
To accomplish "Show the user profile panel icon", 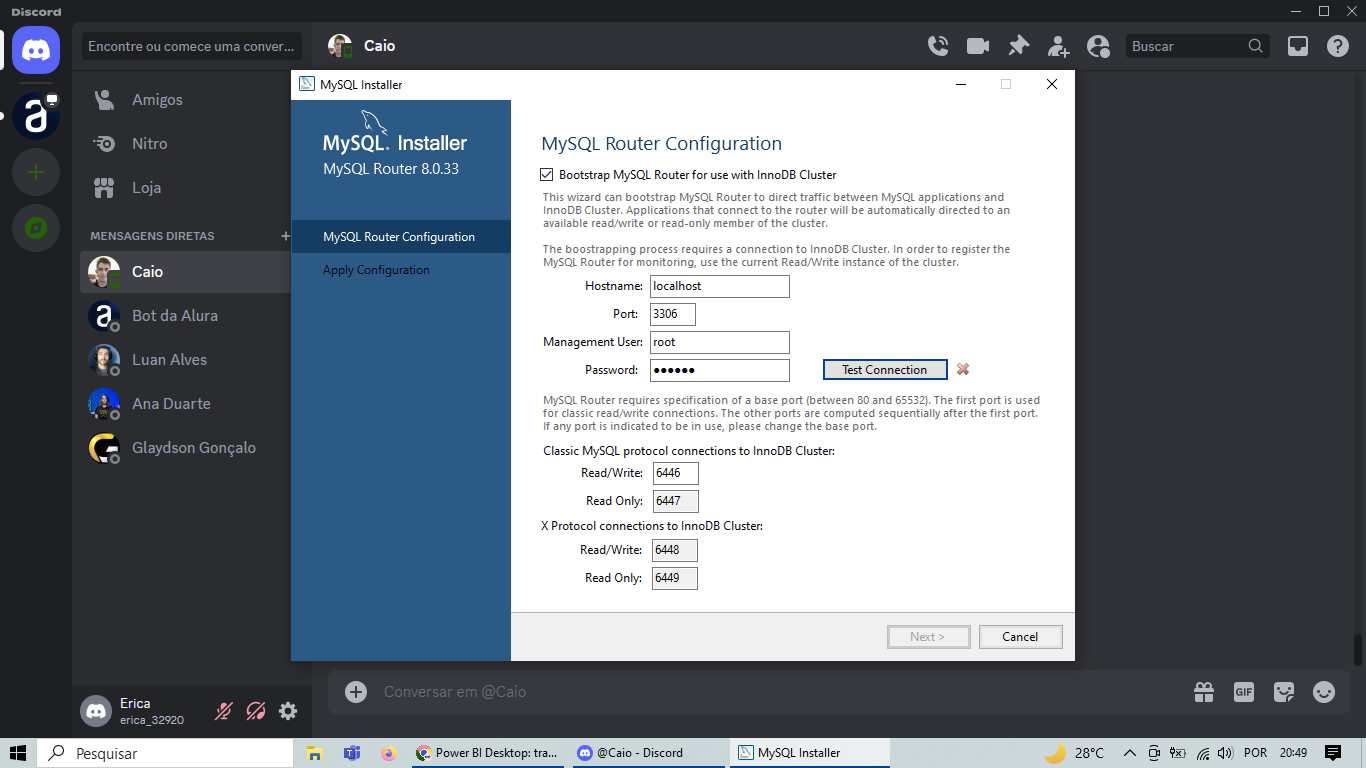I will (1098, 46).
